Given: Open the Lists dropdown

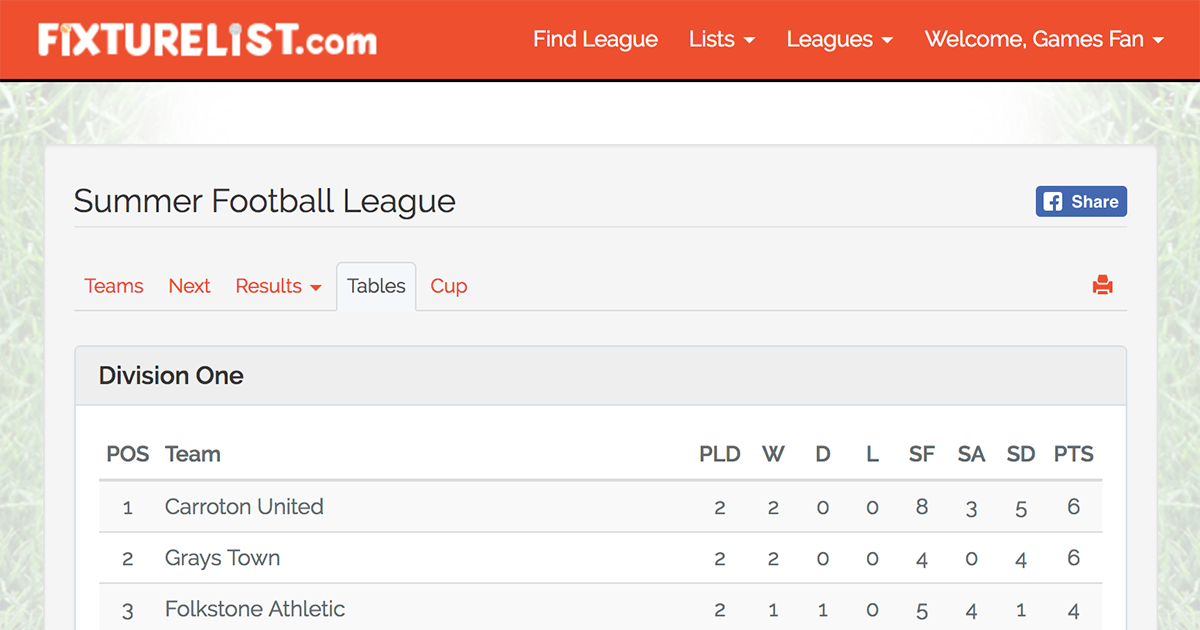Looking at the screenshot, I should 722,39.
